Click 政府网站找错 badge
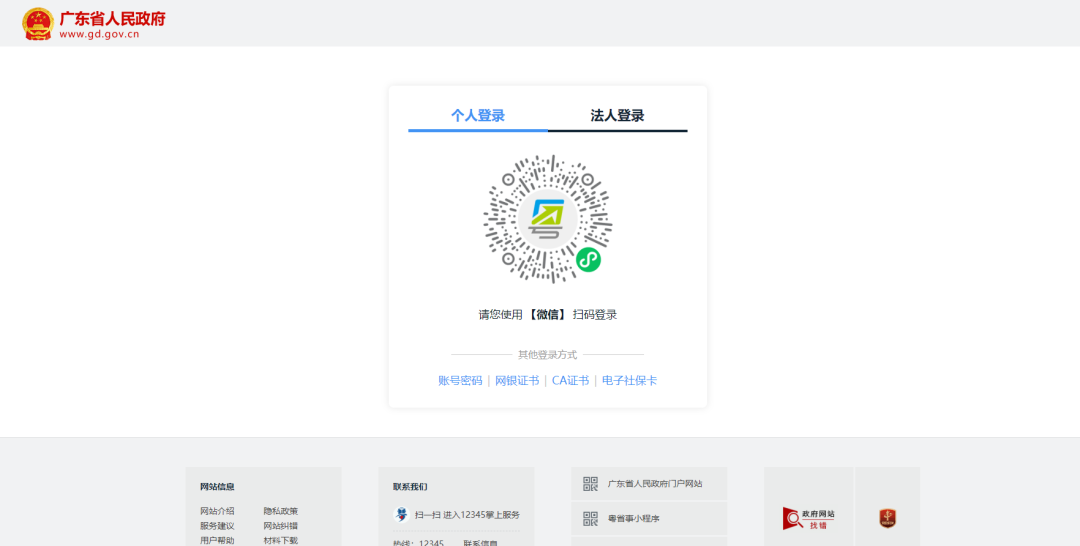Viewport: 1080px width, 546px height. (x=809, y=518)
